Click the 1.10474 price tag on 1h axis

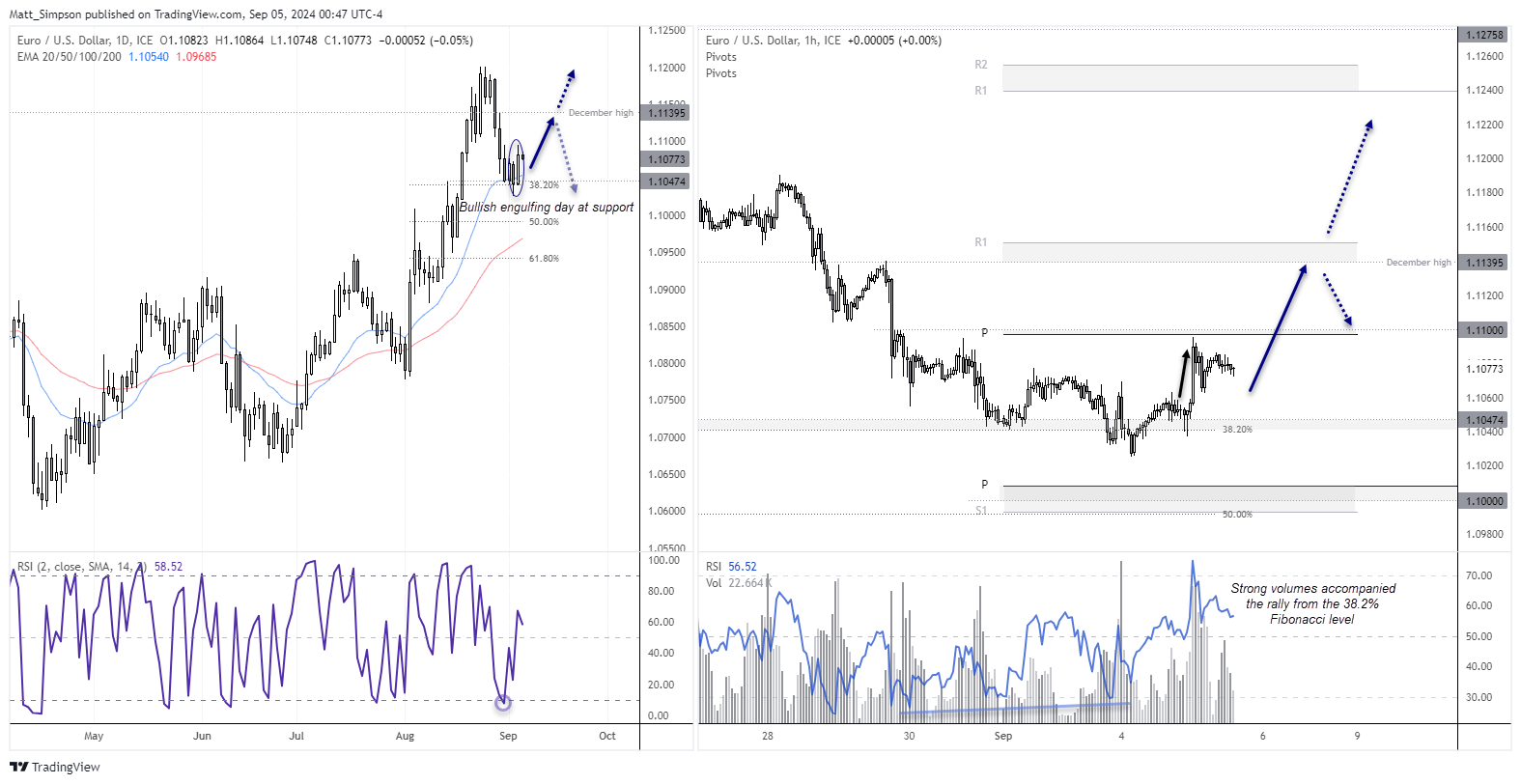tap(1484, 420)
